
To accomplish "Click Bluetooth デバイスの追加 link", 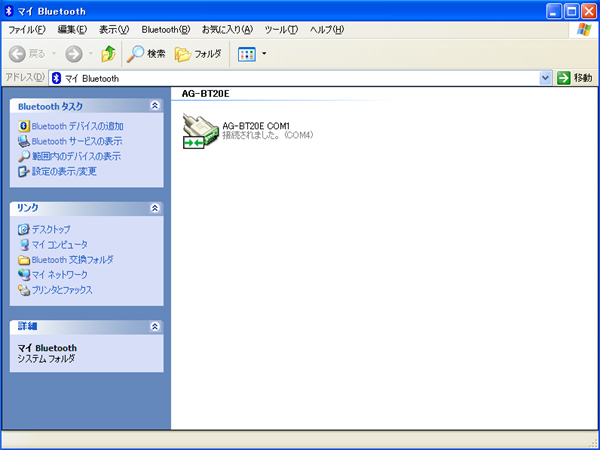I will coord(77,126).
